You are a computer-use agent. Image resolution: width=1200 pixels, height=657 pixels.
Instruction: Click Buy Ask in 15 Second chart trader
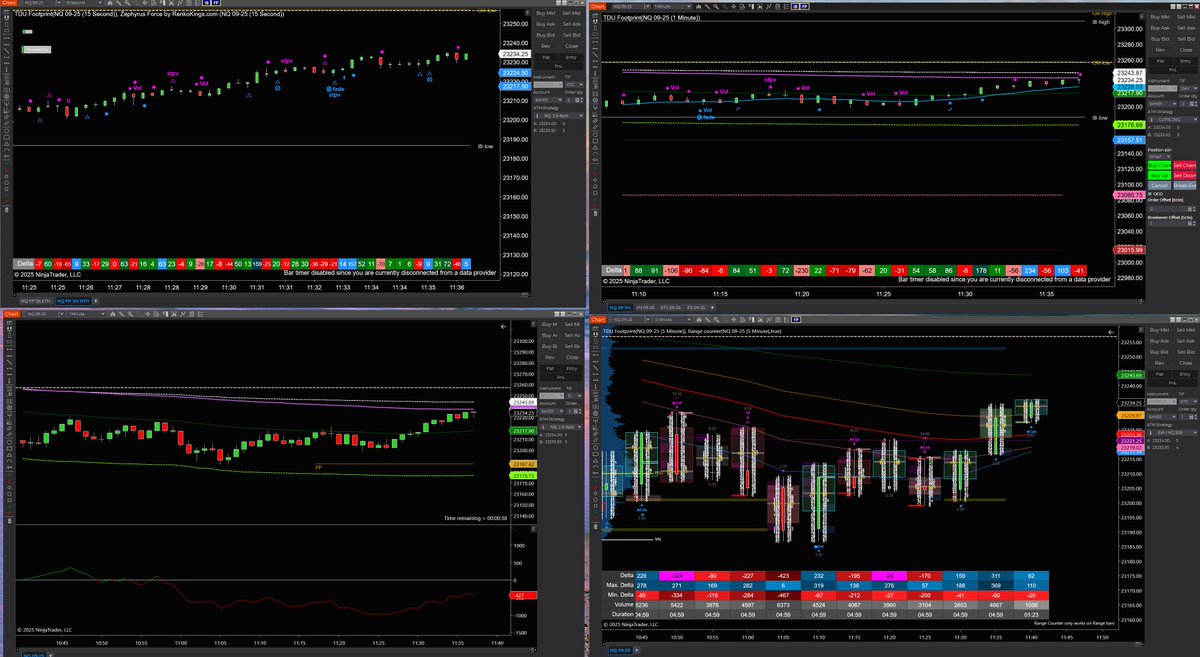coord(546,24)
